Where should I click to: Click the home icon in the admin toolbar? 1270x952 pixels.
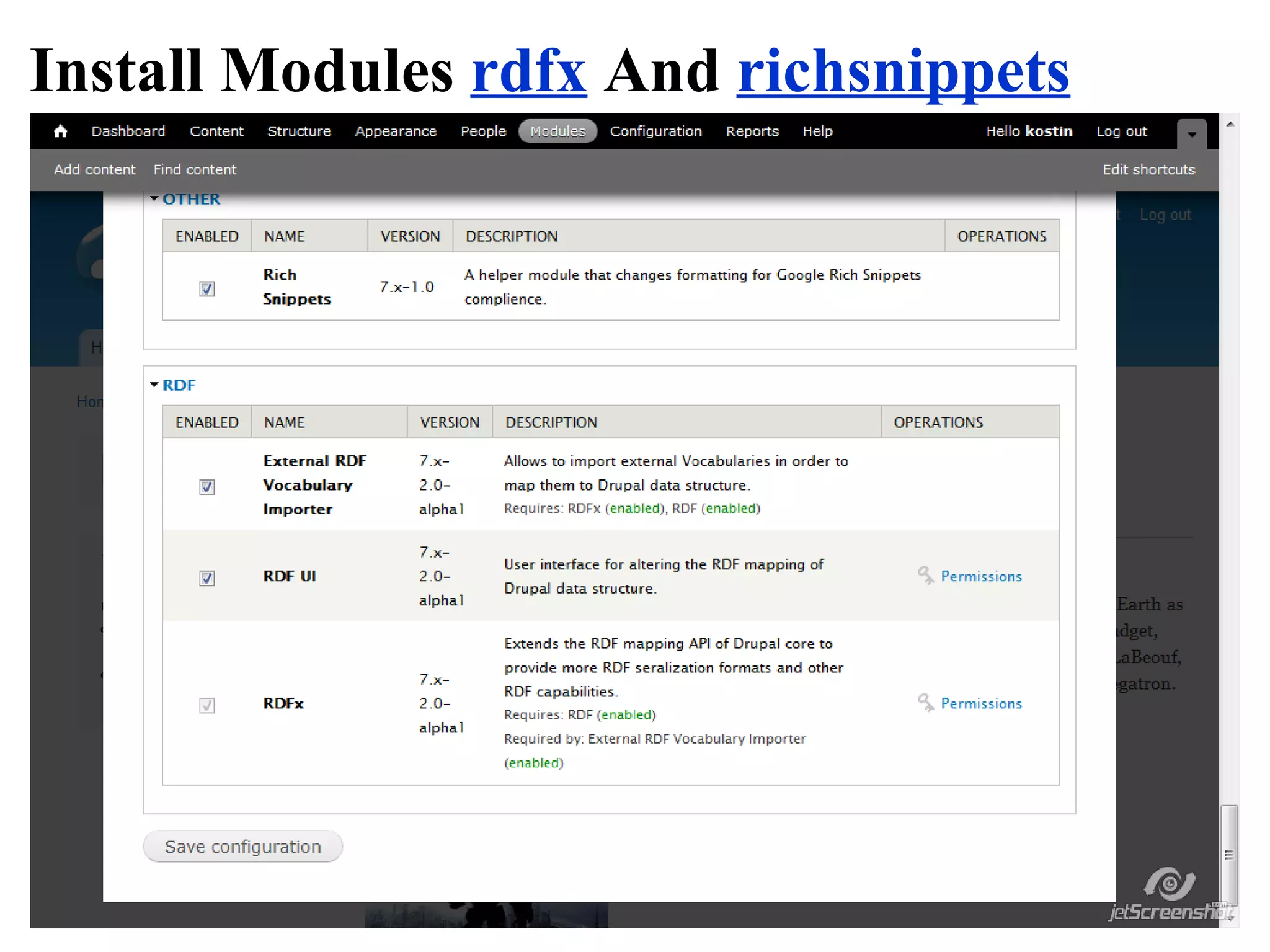point(60,131)
